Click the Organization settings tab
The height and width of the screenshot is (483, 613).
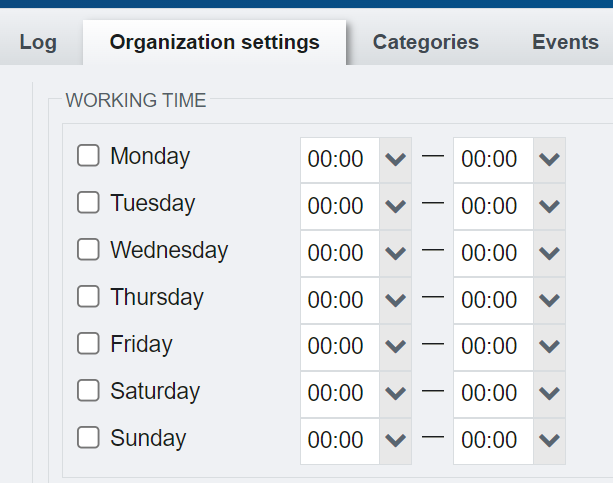[x=214, y=42]
